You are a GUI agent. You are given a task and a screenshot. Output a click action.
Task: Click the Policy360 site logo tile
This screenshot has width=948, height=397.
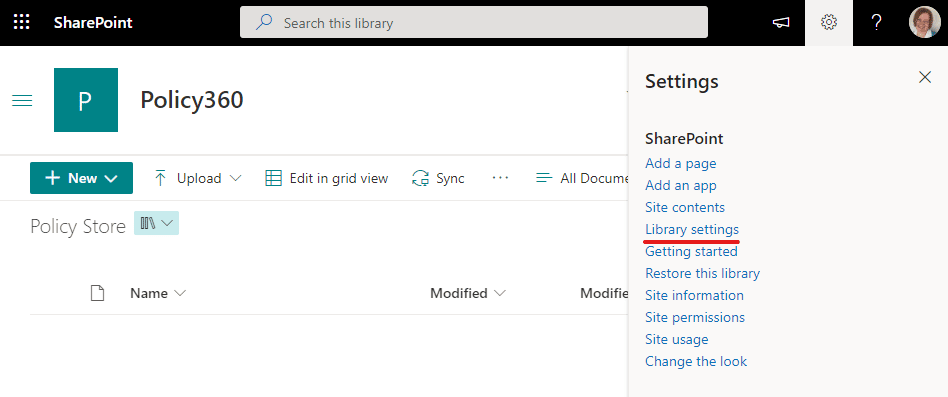click(86, 100)
